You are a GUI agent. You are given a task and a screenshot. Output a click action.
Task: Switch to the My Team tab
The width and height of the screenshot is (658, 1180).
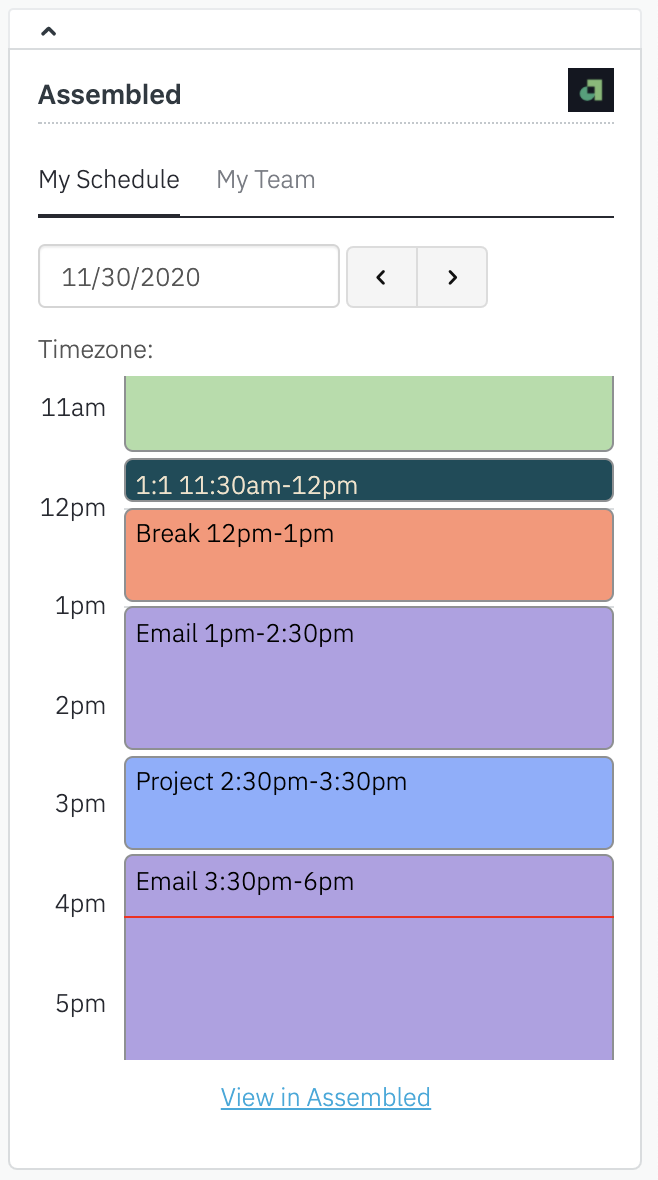[266, 180]
